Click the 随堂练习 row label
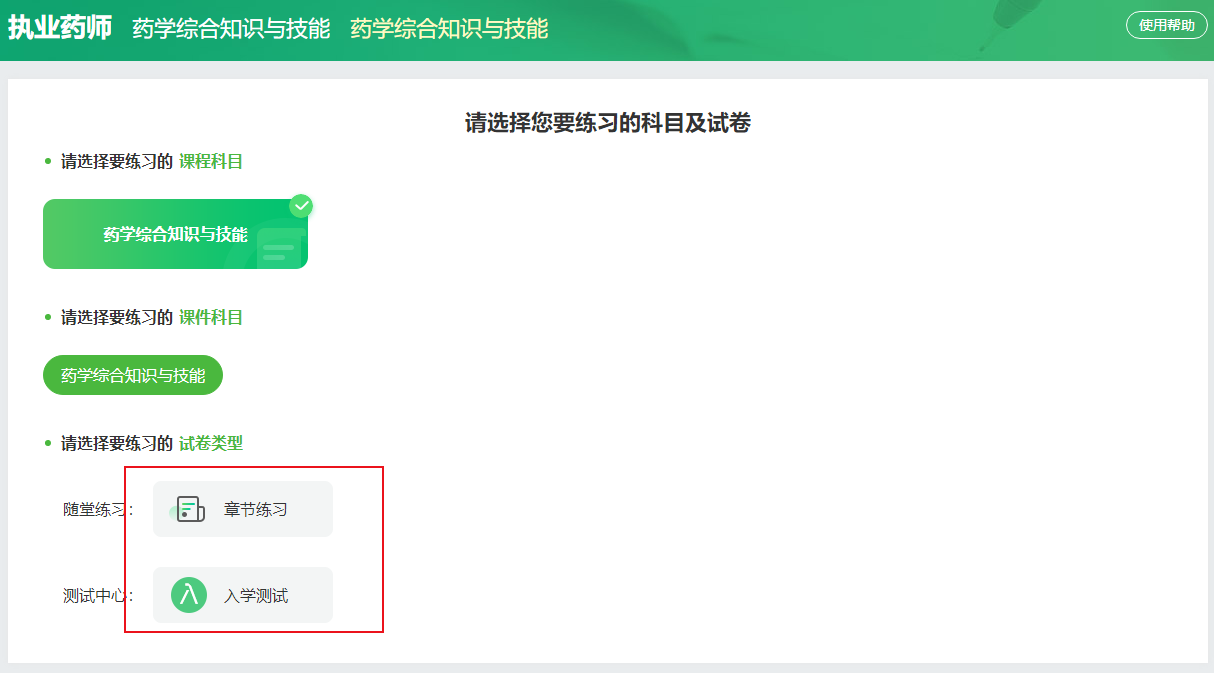 [98, 510]
